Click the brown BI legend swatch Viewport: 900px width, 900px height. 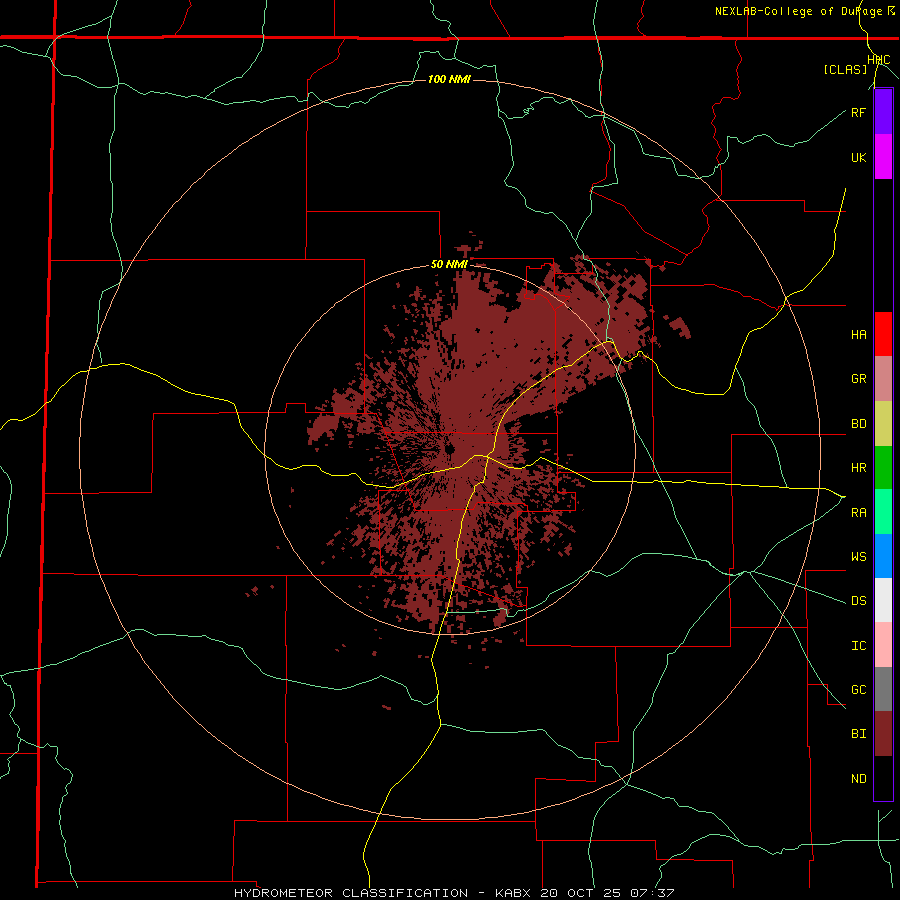point(883,734)
